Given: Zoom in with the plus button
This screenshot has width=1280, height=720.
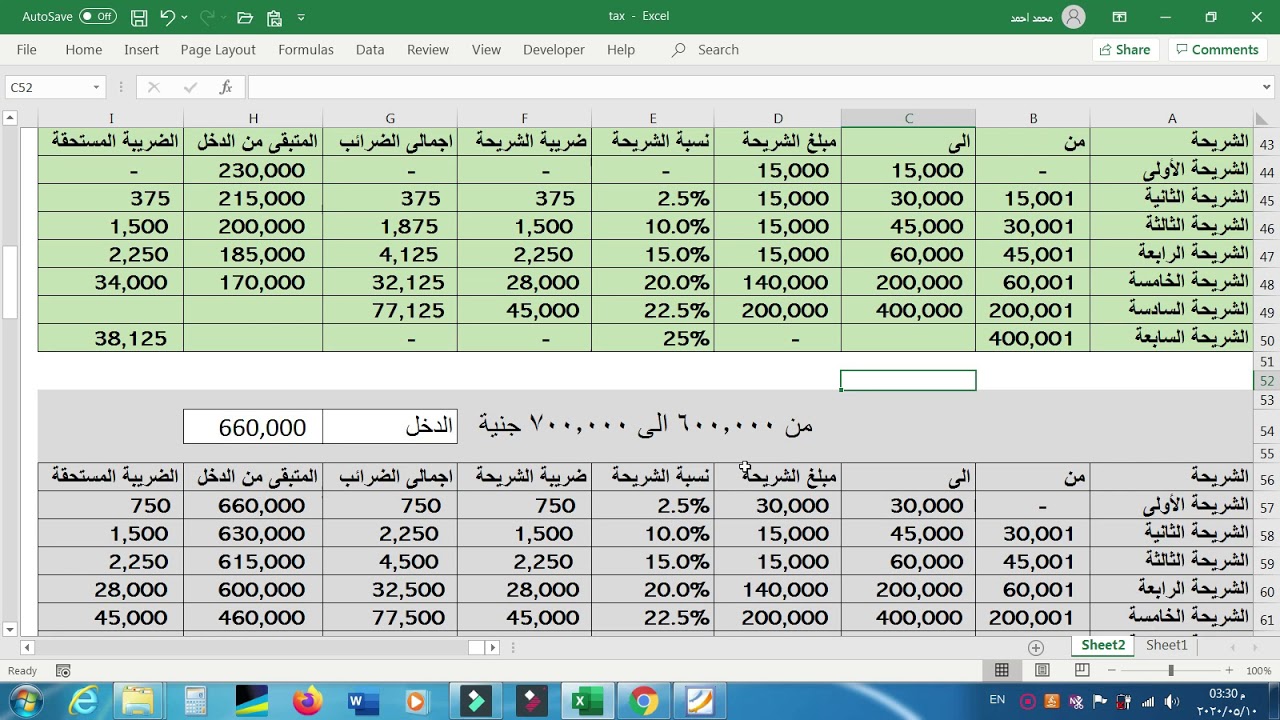Looking at the screenshot, I should (x=1229, y=670).
